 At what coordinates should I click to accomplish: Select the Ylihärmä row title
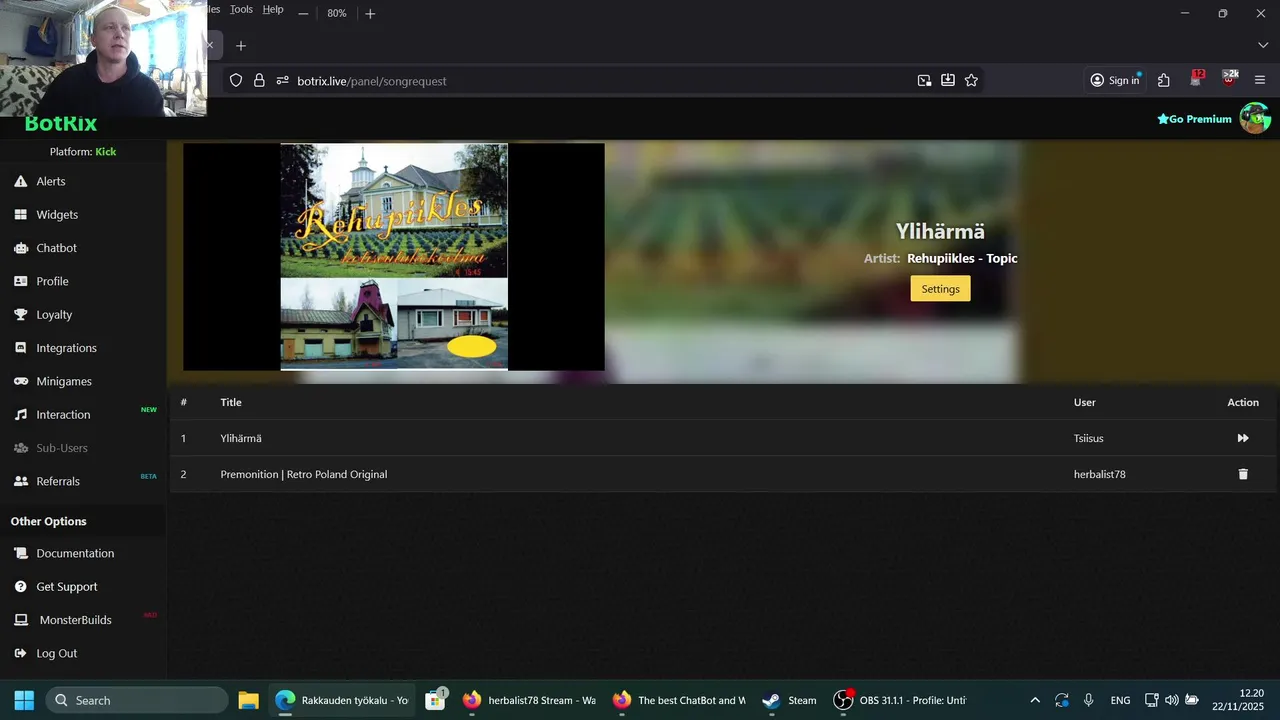coord(241,438)
